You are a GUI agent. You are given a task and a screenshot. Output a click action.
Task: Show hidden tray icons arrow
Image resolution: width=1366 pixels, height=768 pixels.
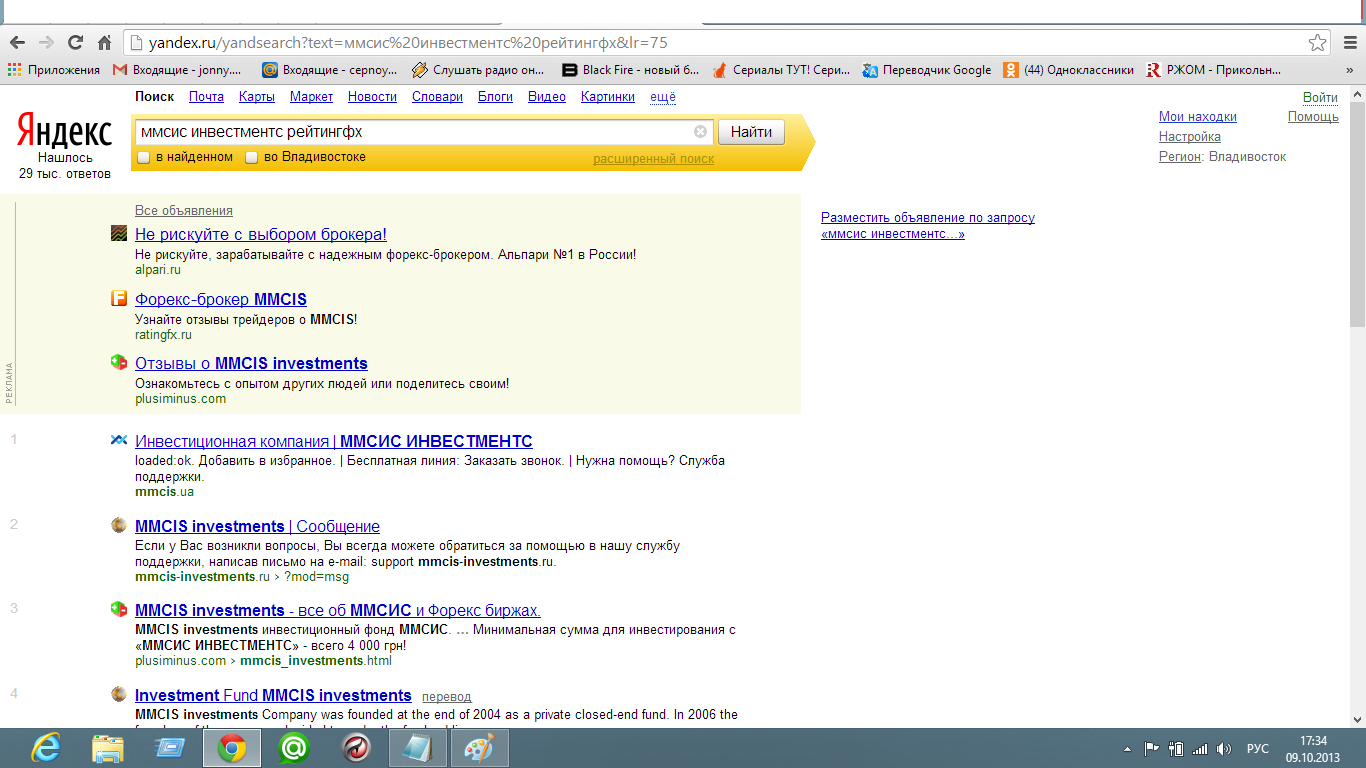coord(1128,748)
